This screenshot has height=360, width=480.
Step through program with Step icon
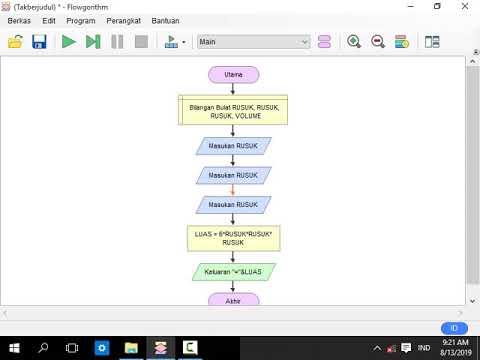[x=93, y=42]
